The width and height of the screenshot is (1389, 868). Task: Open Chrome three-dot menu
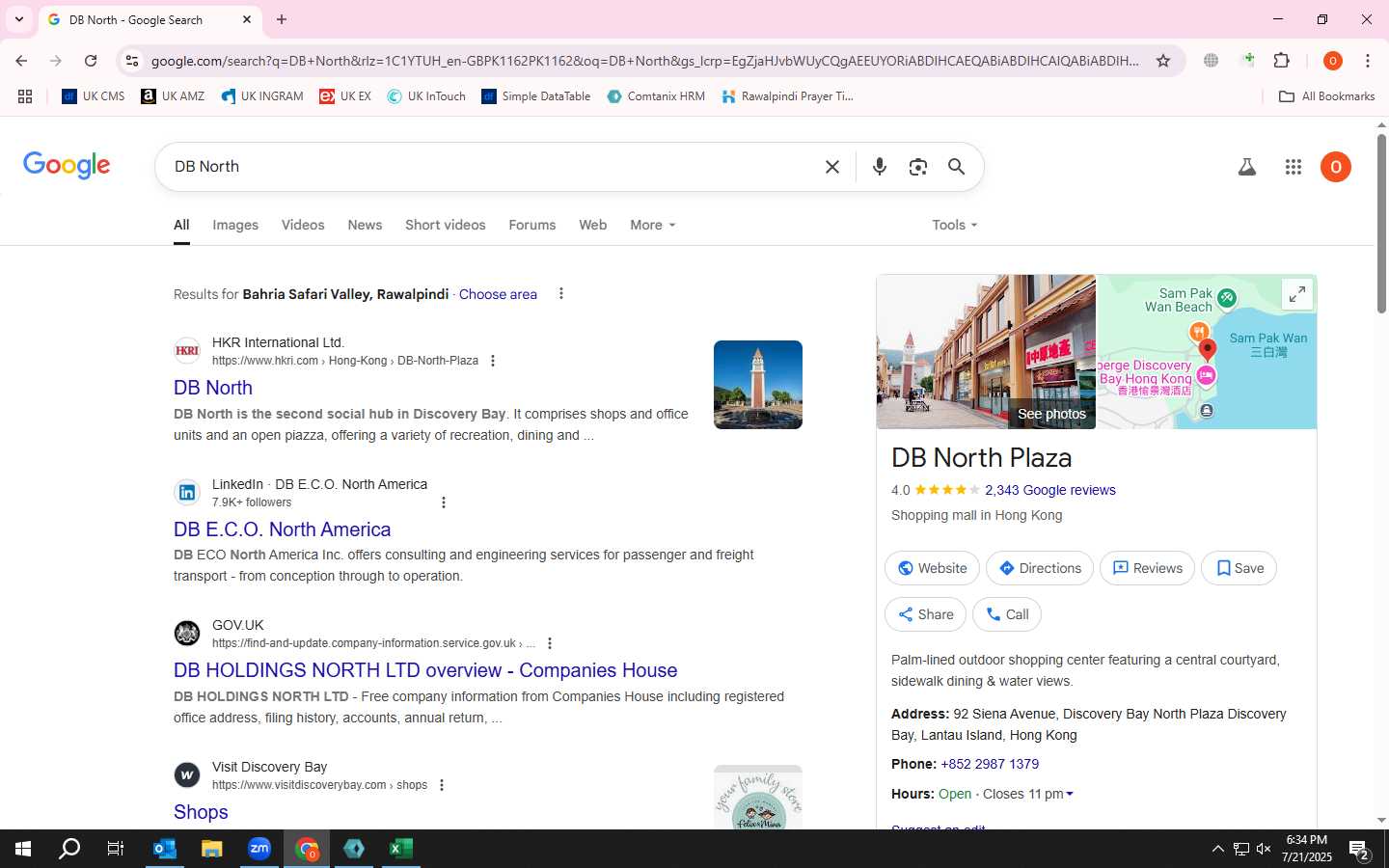[1368, 61]
